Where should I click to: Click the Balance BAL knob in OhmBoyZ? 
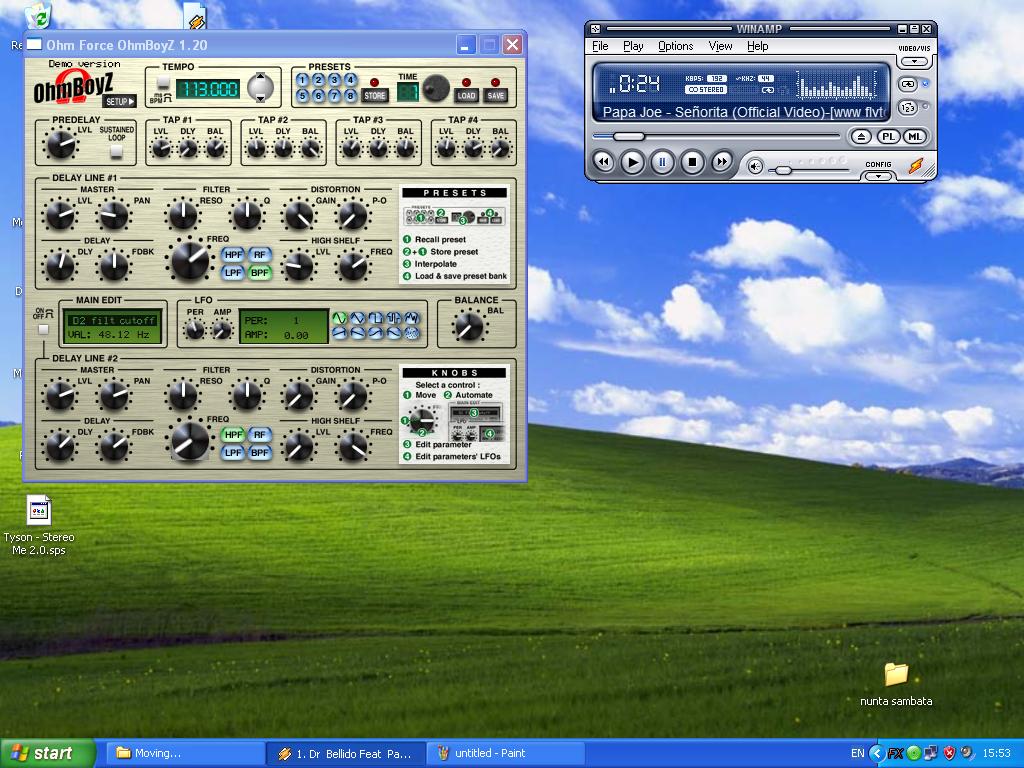coord(469,326)
